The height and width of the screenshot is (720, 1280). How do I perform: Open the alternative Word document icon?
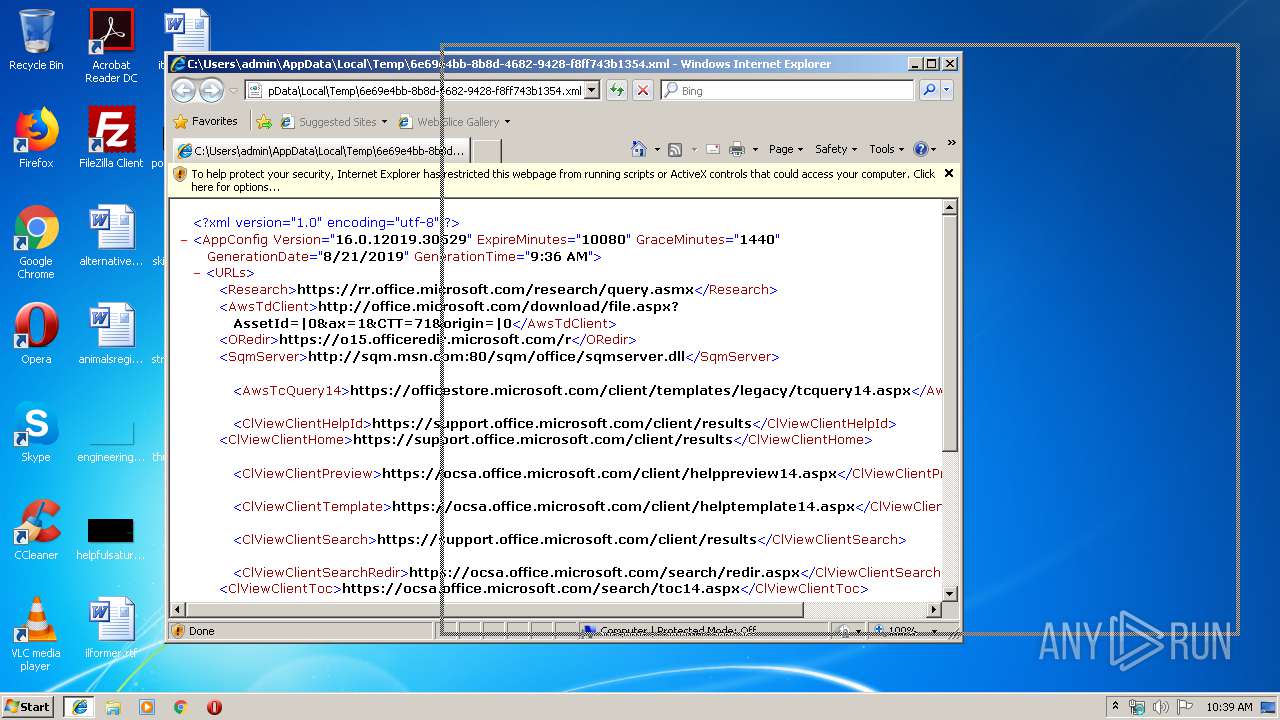click(x=111, y=236)
